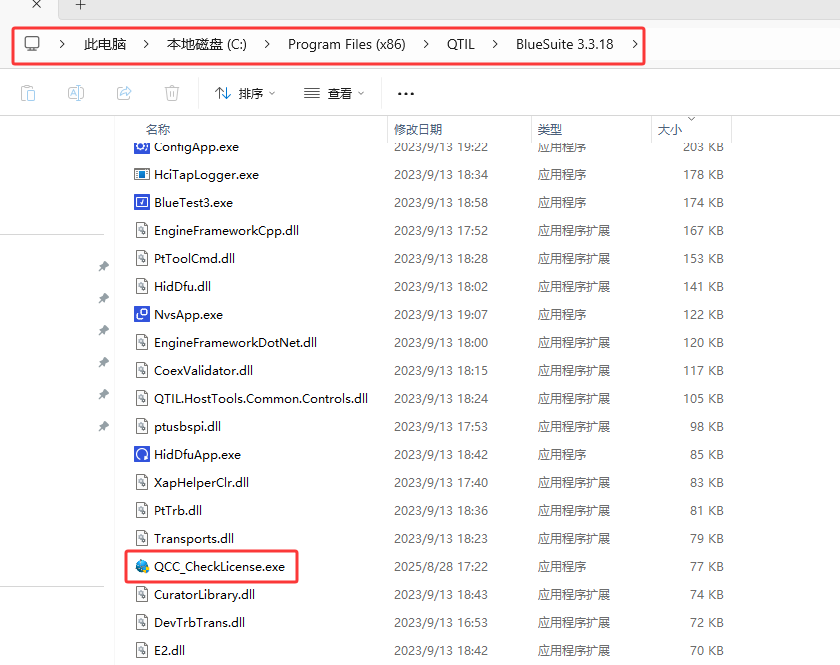This screenshot has width=840, height=665.
Task: Select the BlueTest3.exe file icon
Action: coord(141,202)
